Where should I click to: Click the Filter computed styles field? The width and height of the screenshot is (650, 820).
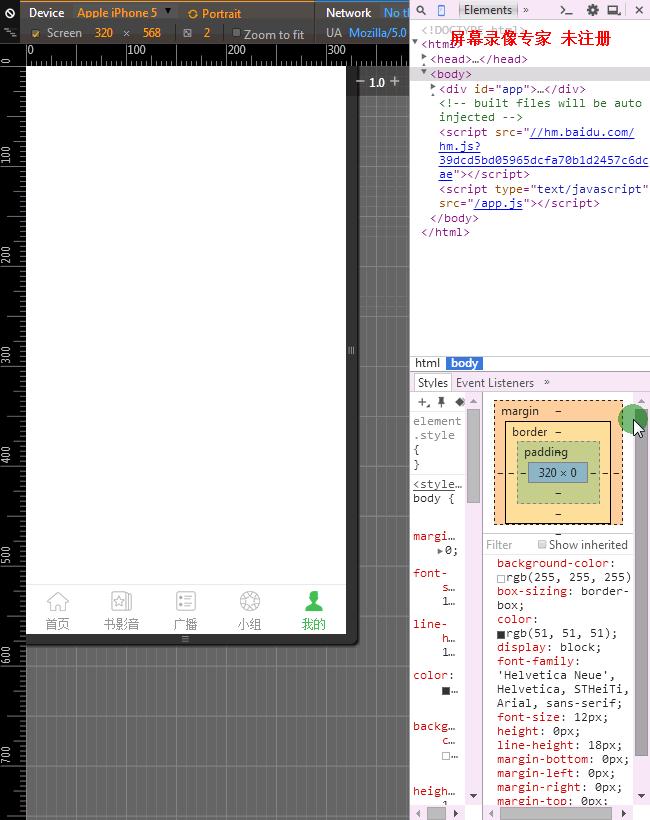[x=508, y=545]
